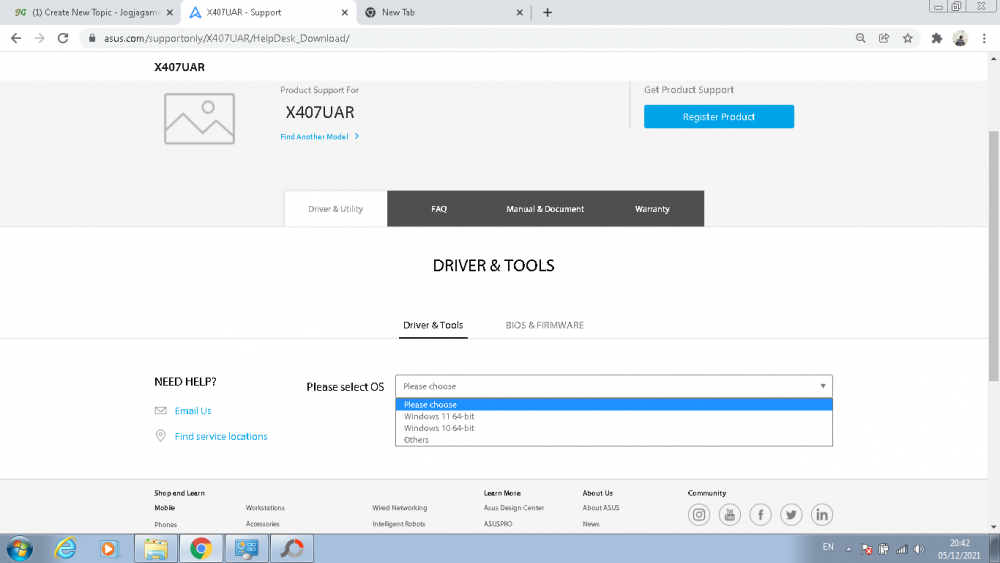Click the Email Us link
The image size is (1000, 563).
(x=193, y=411)
